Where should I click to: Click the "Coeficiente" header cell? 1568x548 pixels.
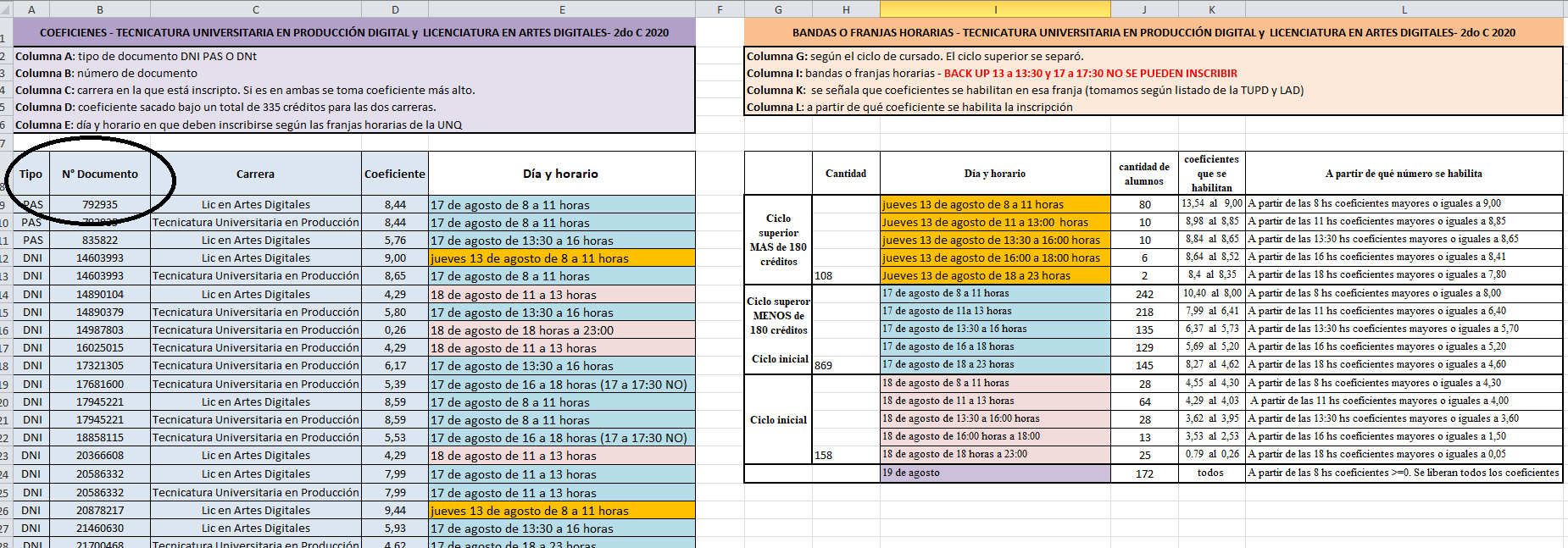395,174
